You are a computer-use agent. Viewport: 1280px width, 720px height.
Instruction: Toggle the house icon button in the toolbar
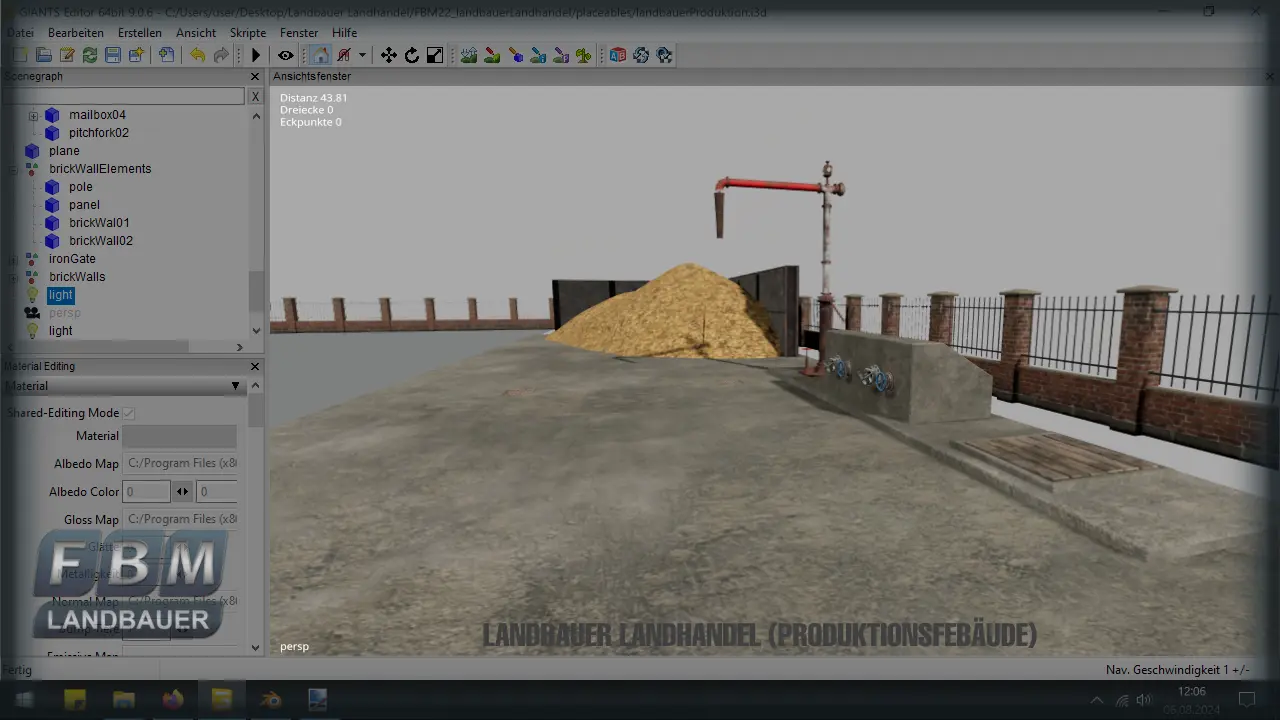pos(320,55)
